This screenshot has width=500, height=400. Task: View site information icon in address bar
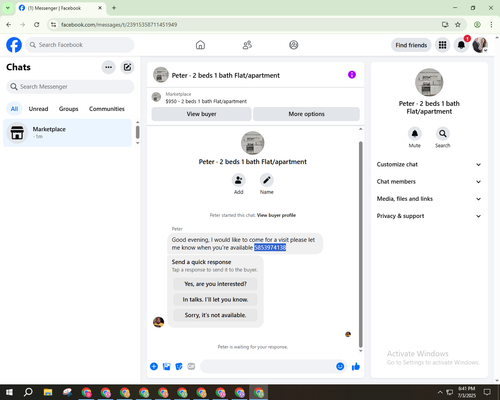pyautogui.click(x=53, y=25)
